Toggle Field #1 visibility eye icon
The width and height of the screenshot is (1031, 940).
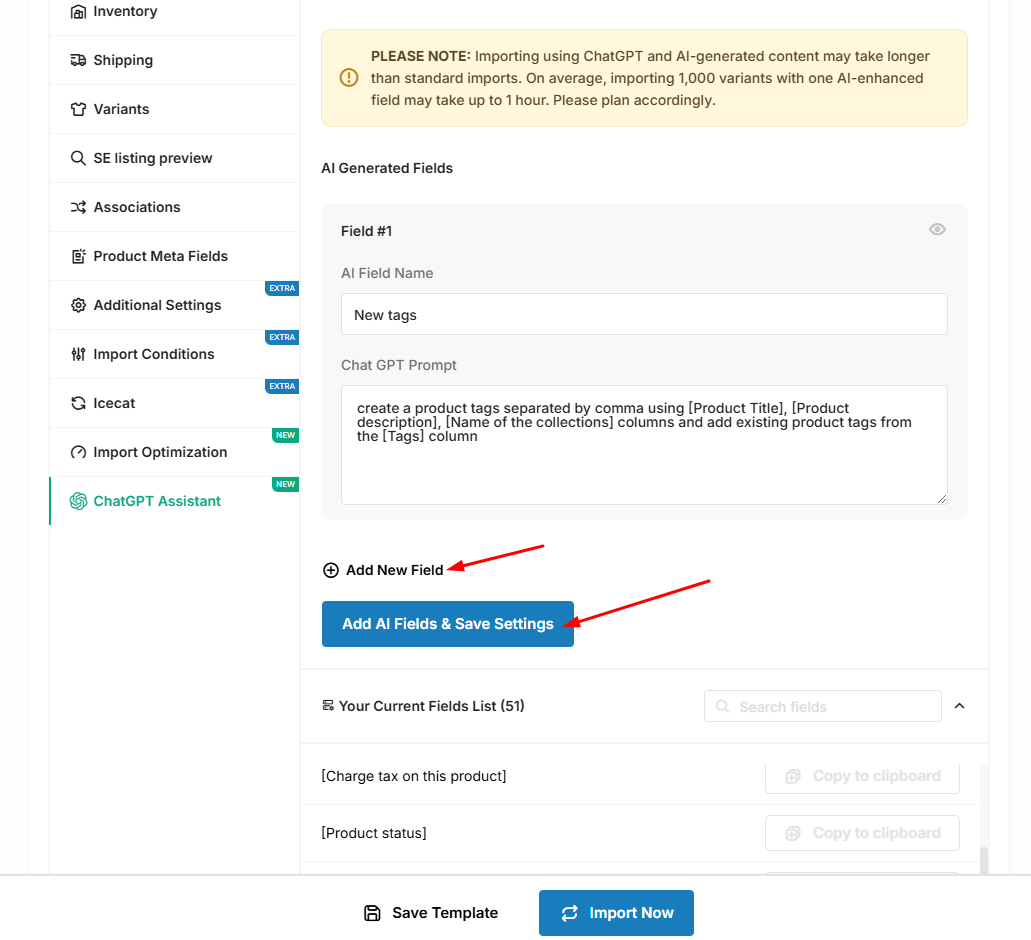tap(937, 229)
